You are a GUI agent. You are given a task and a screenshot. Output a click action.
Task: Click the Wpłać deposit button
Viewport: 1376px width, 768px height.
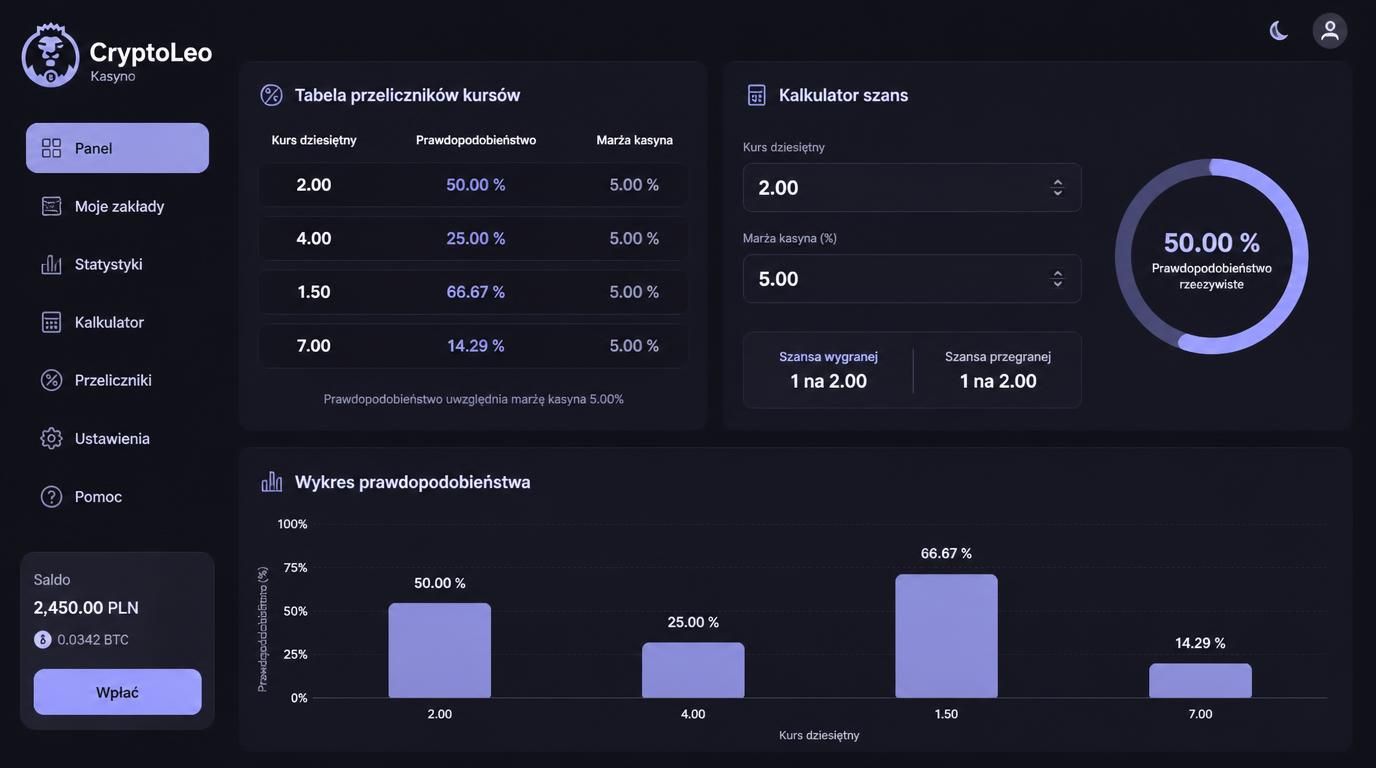(117, 692)
